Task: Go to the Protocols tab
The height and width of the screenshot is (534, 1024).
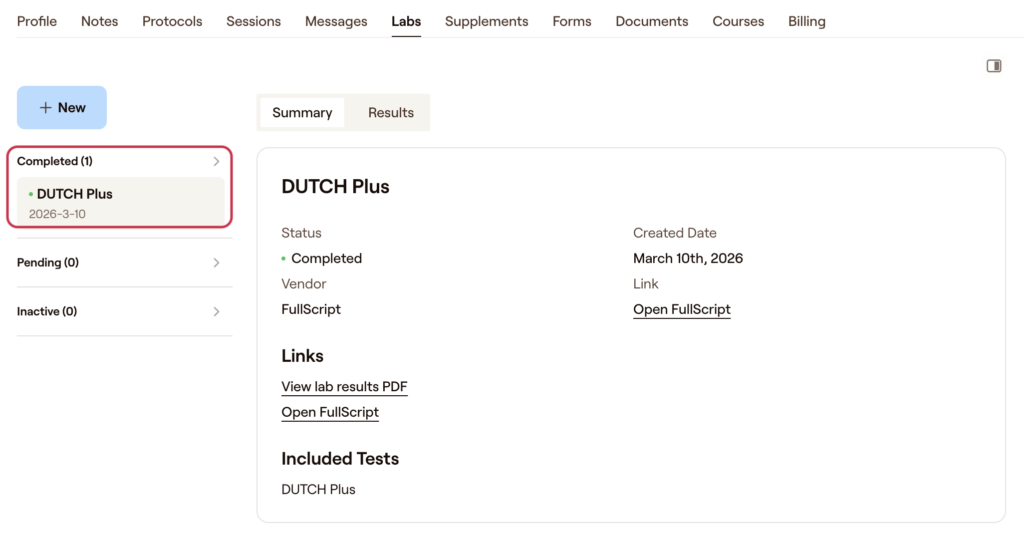Action: (x=172, y=21)
